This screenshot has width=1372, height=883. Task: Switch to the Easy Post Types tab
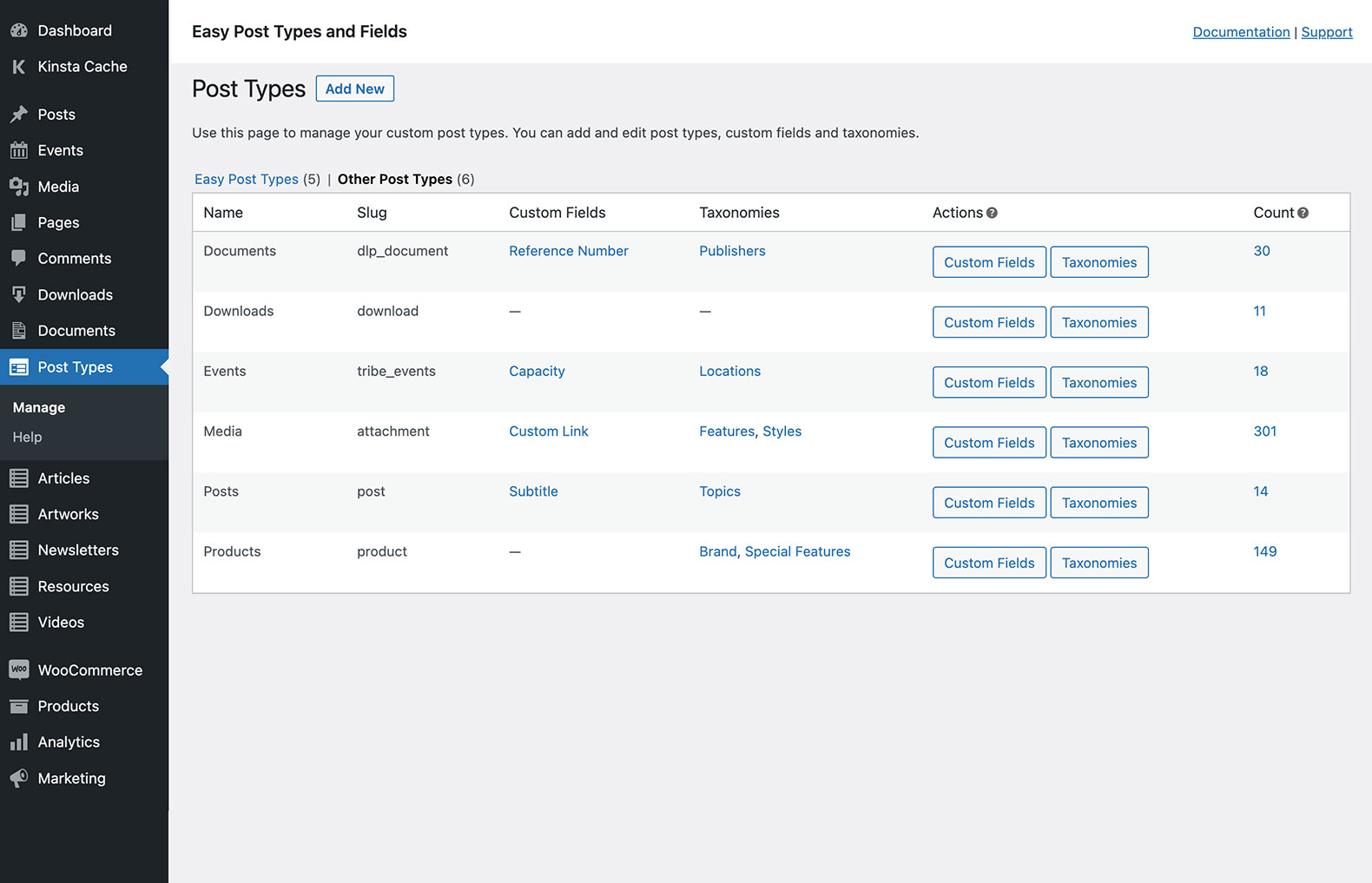[x=246, y=179]
